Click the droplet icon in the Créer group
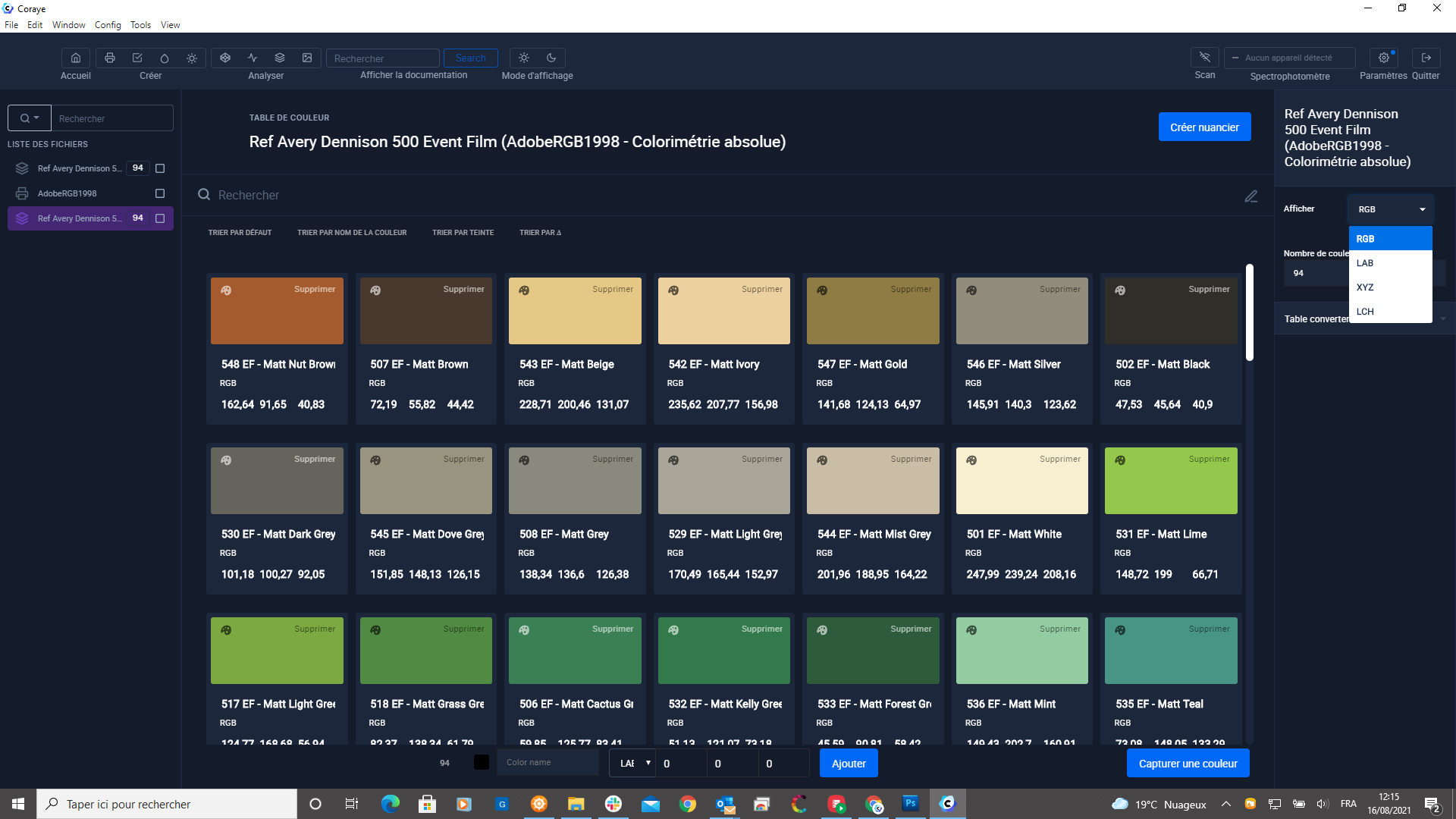The image size is (1456, 819). pos(165,58)
